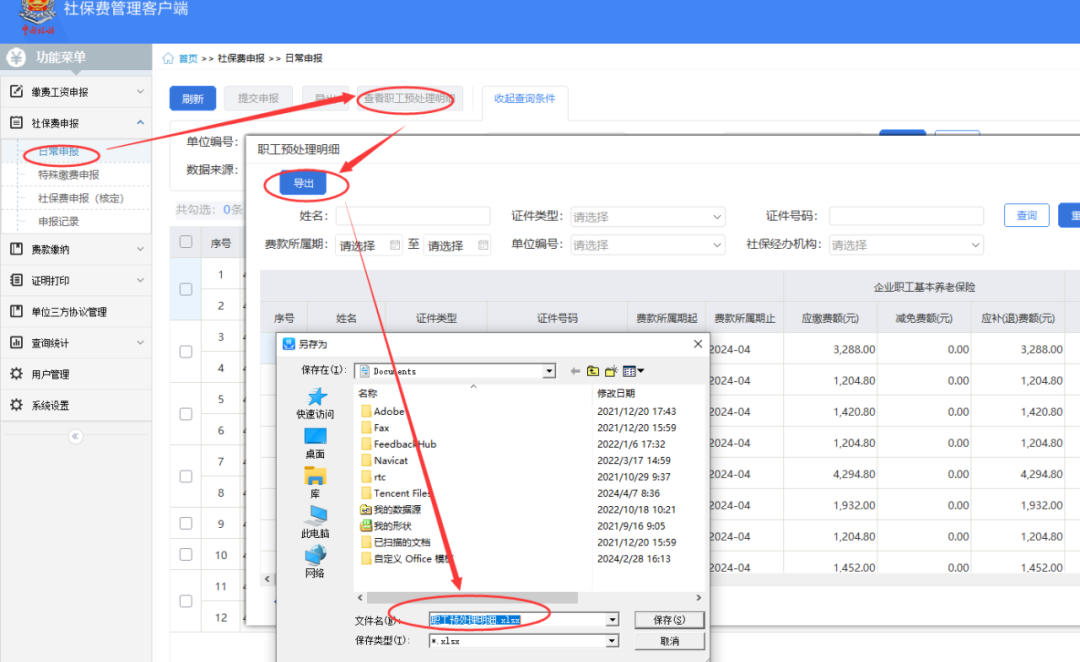Click the 网络 network globe icon
Viewport: 1080px width, 662px height.
point(315,555)
